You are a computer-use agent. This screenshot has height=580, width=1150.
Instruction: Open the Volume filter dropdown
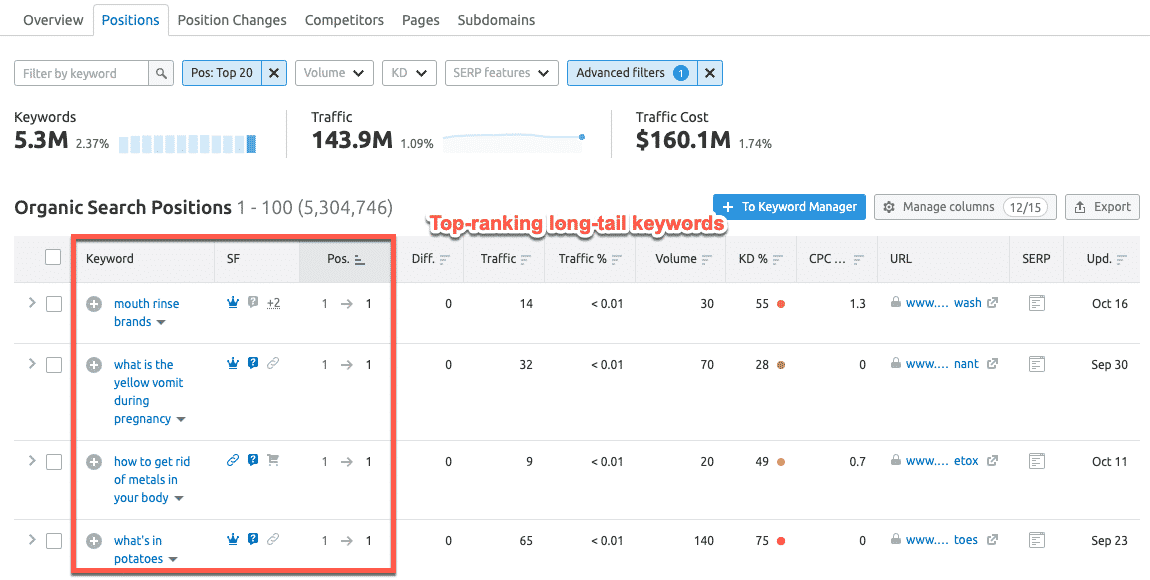click(334, 73)
